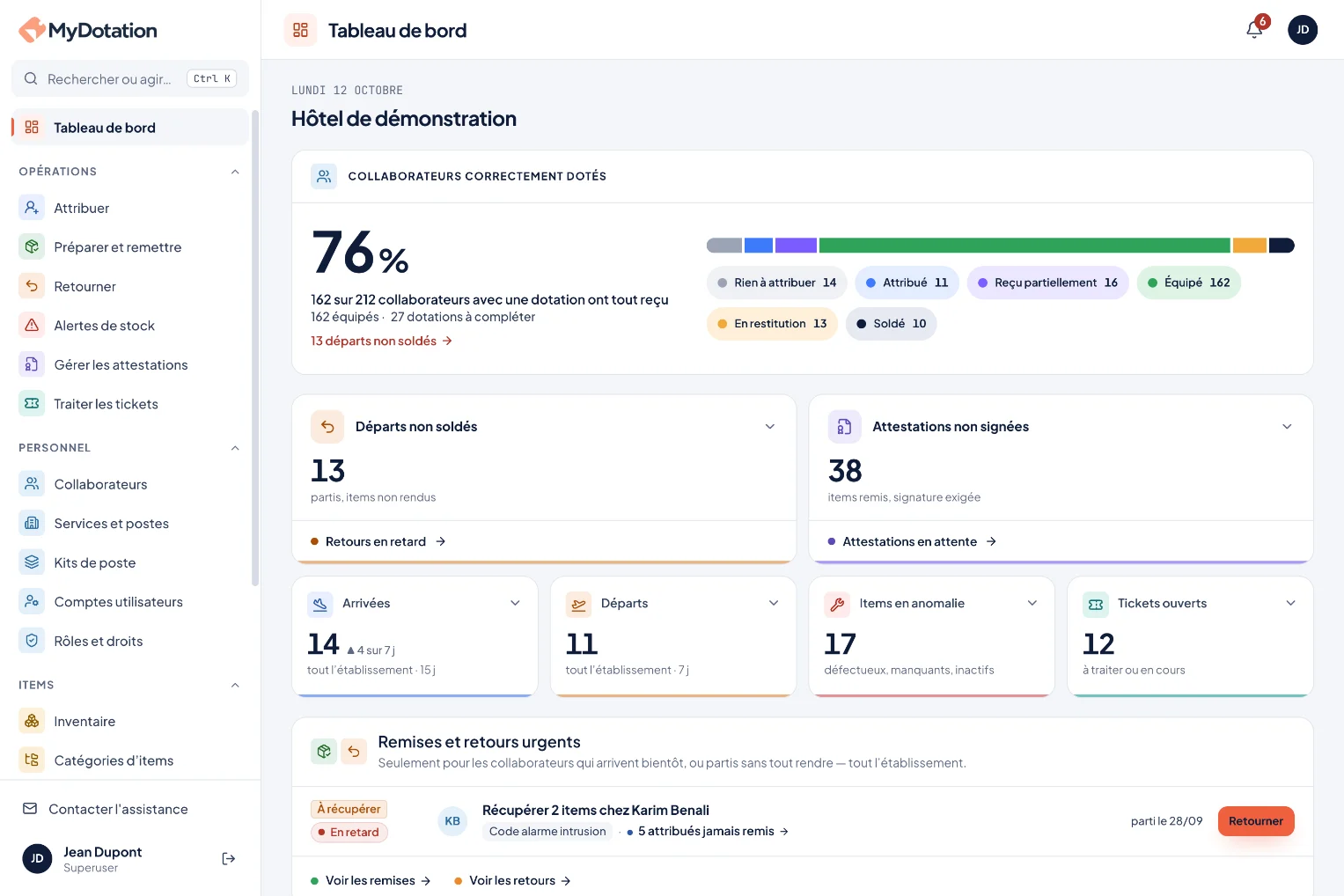This screenshot has width=1344, height=896.
Task: Expand the Départs non soldés card chevron
Action: [770, 427]
